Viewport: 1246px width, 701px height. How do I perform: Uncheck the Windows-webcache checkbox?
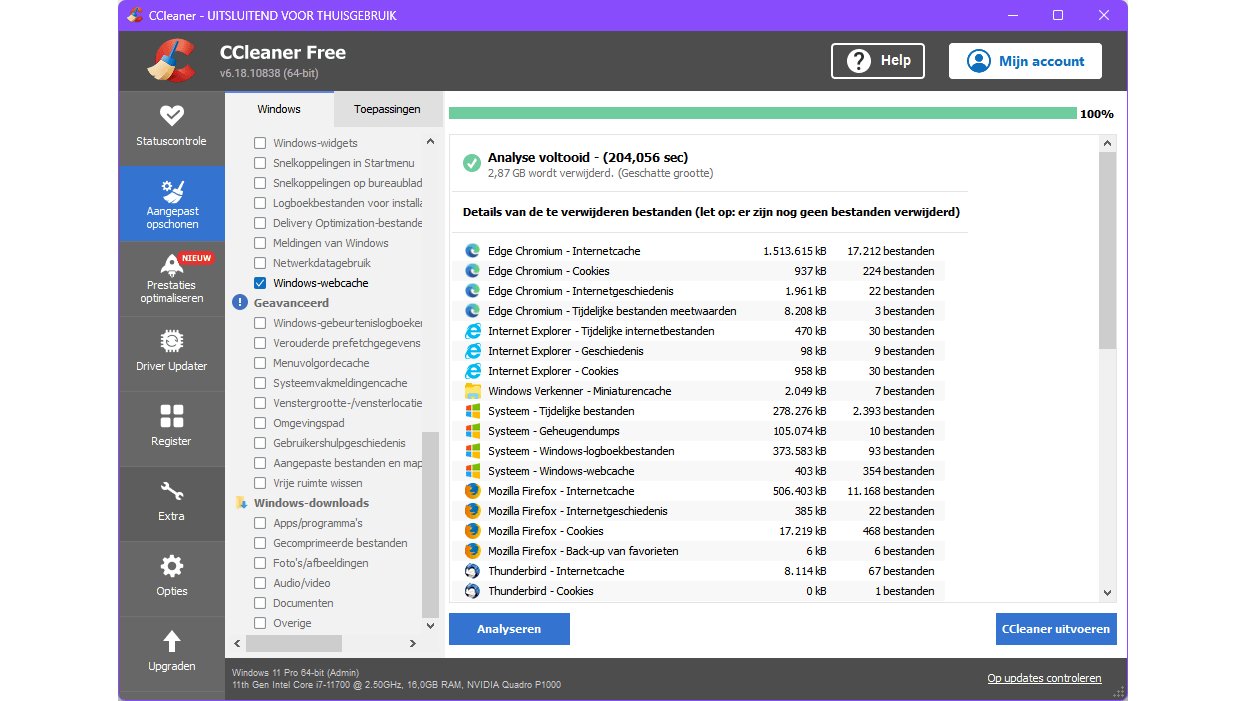click(x=260, y=283)
